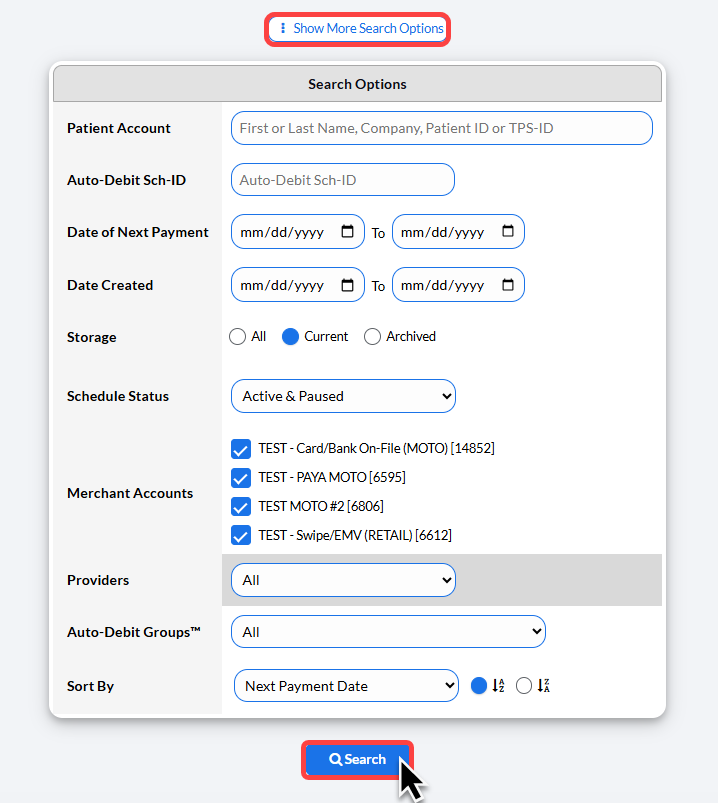Viewport: 718px width, 803px height.
Task: Select descending Z-A sort order radio
Action: click(523, 686)
